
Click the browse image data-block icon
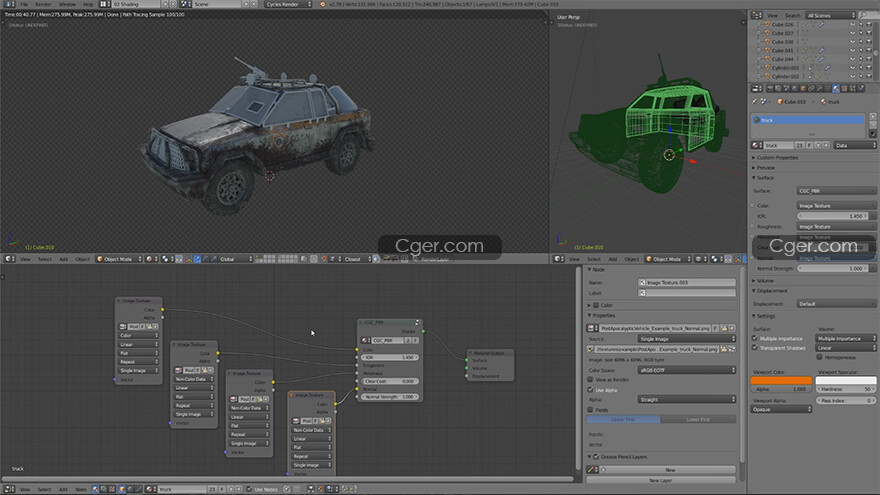tap(592, 328)
